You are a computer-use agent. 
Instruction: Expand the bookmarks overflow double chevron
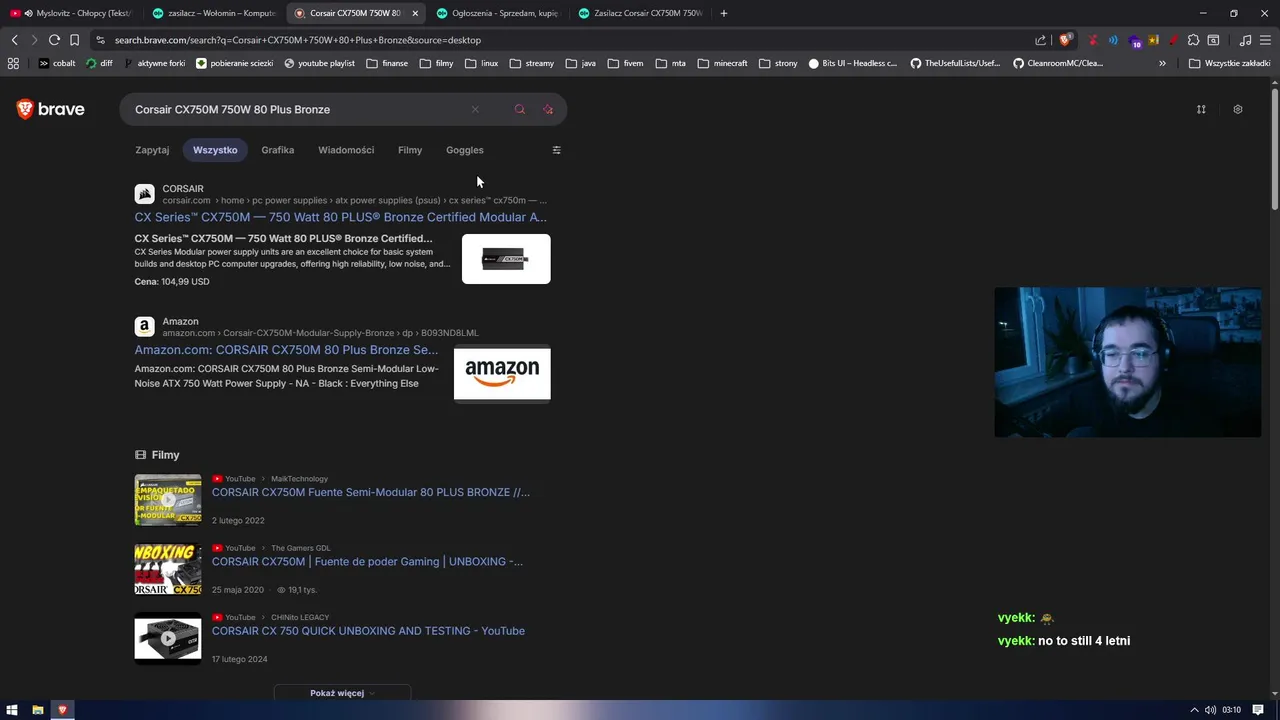point(1162,63)
